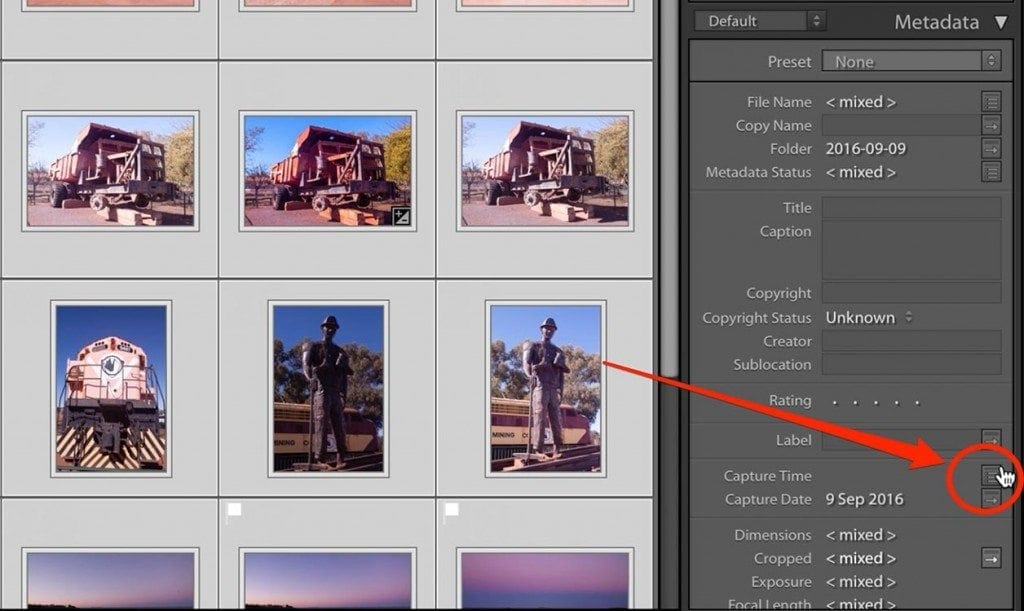
Task: Click the File Name edit icon
Action: [x=990, y=101]
